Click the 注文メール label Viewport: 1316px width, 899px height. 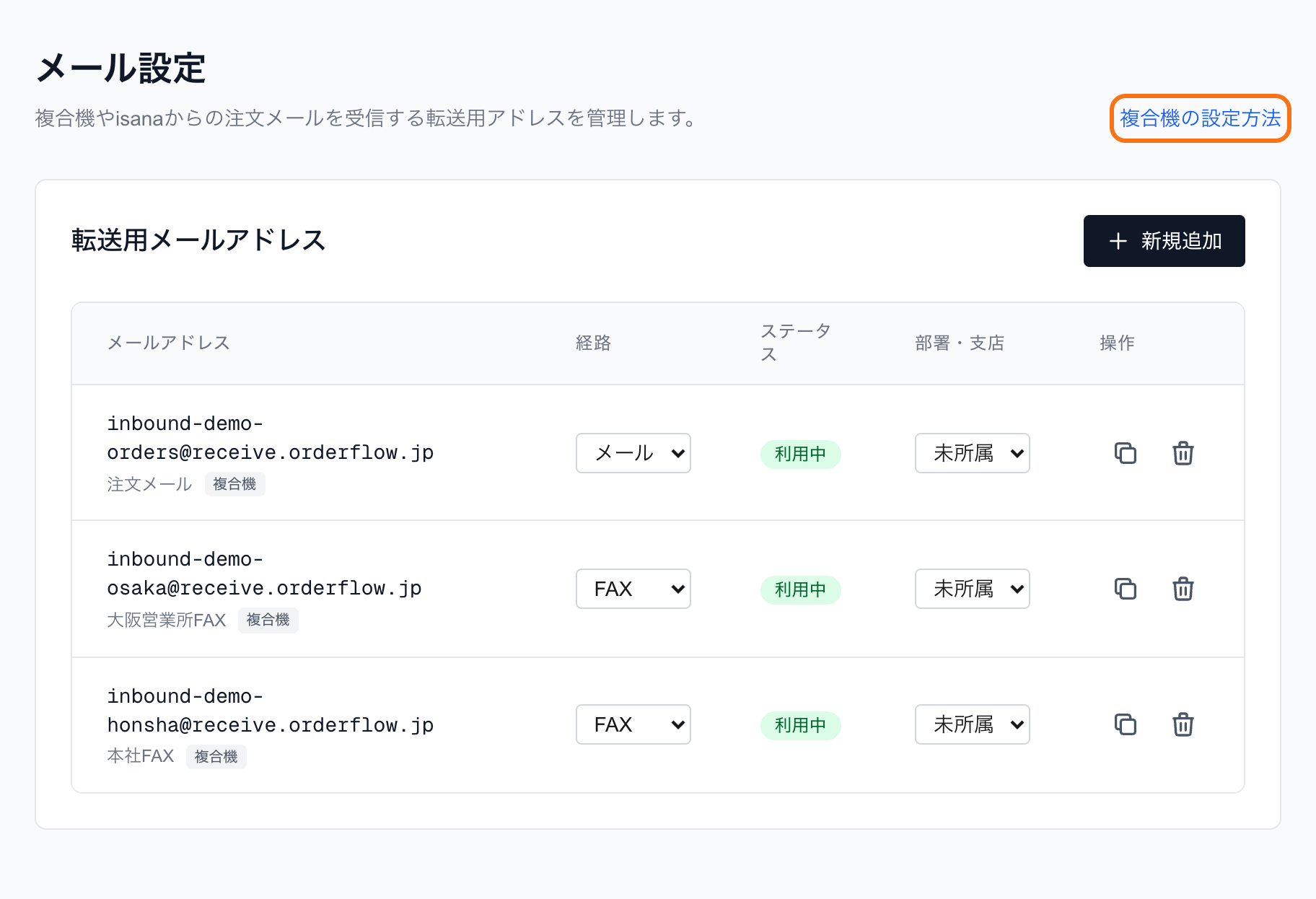coord(149,484)
